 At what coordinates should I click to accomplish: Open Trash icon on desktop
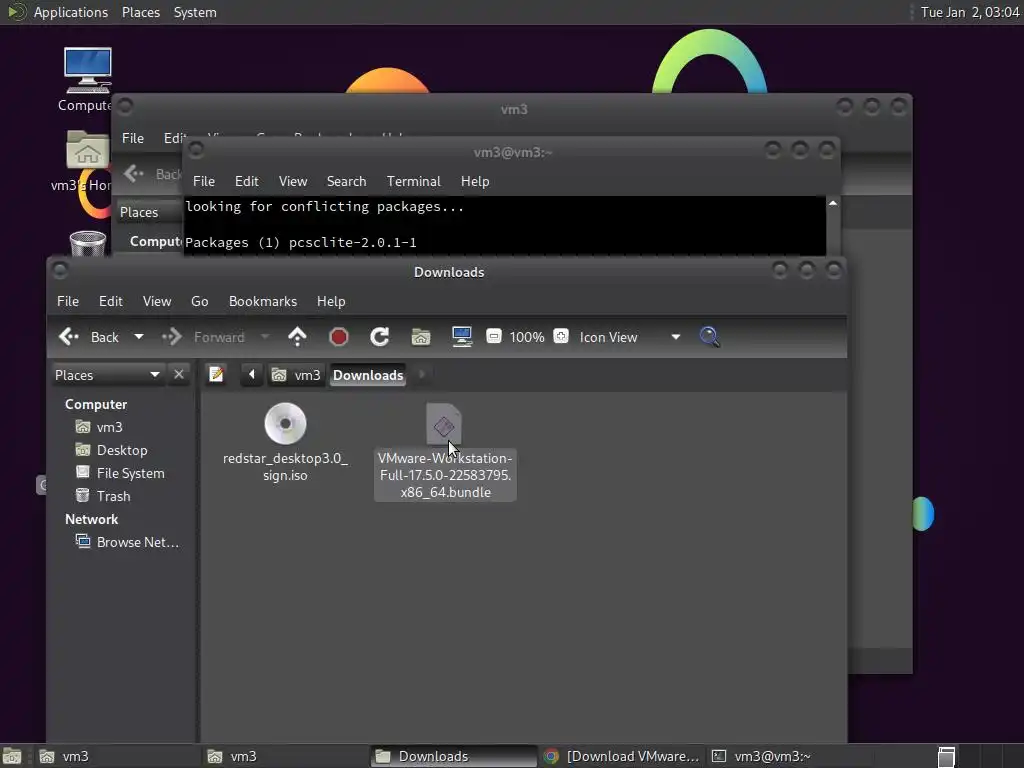tap(88, 243)
